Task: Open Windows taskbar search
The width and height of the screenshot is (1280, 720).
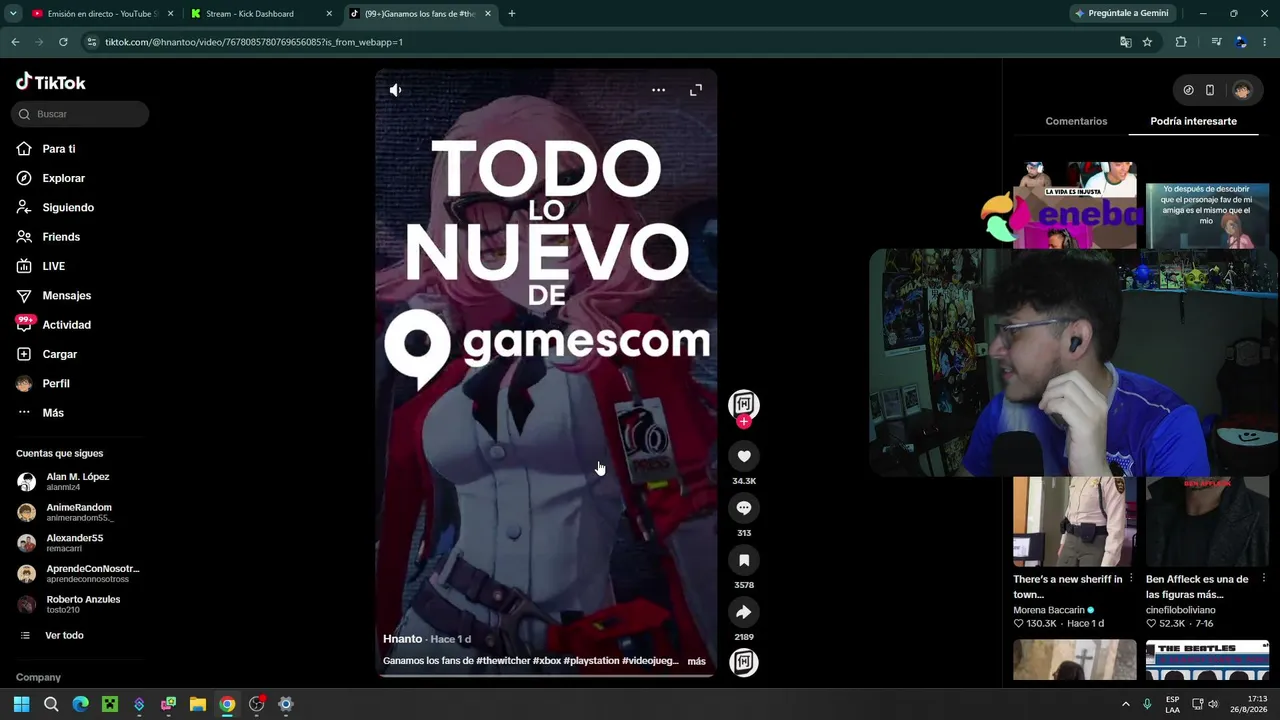Action: 51,704
